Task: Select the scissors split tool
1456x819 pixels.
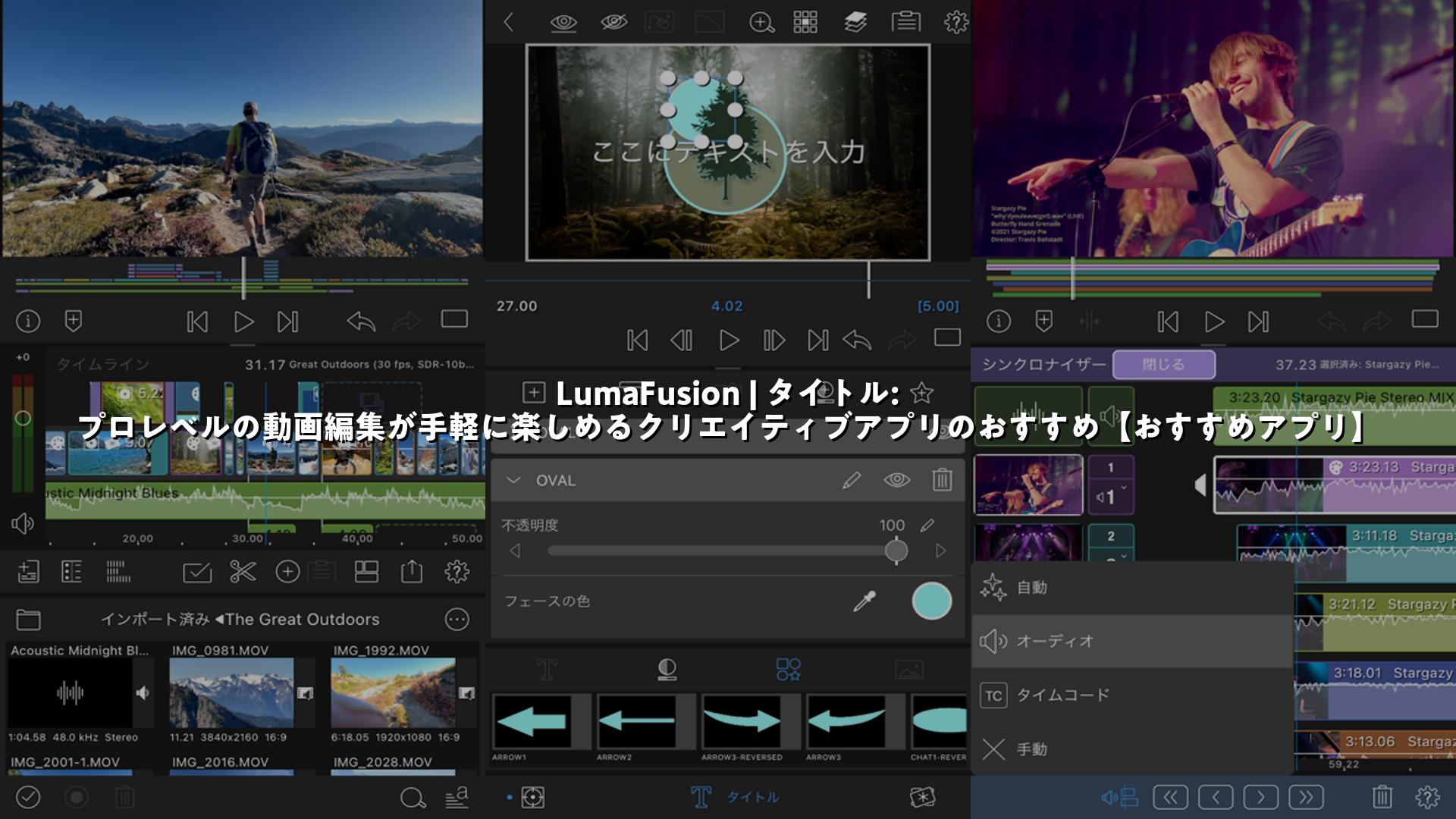Action: (x=243, y=571)
